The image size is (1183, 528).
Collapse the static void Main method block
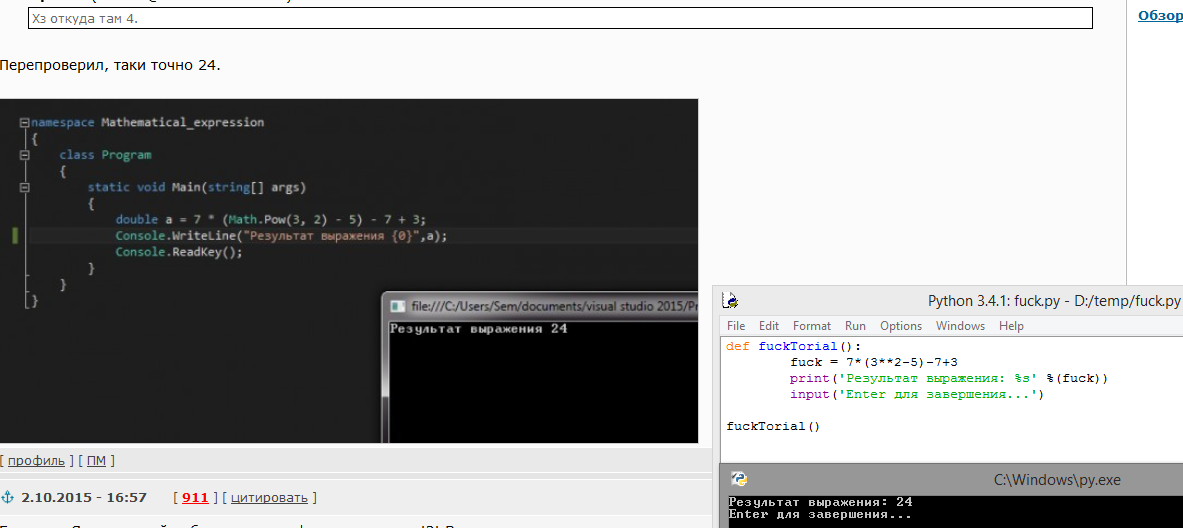coord(25,187)
